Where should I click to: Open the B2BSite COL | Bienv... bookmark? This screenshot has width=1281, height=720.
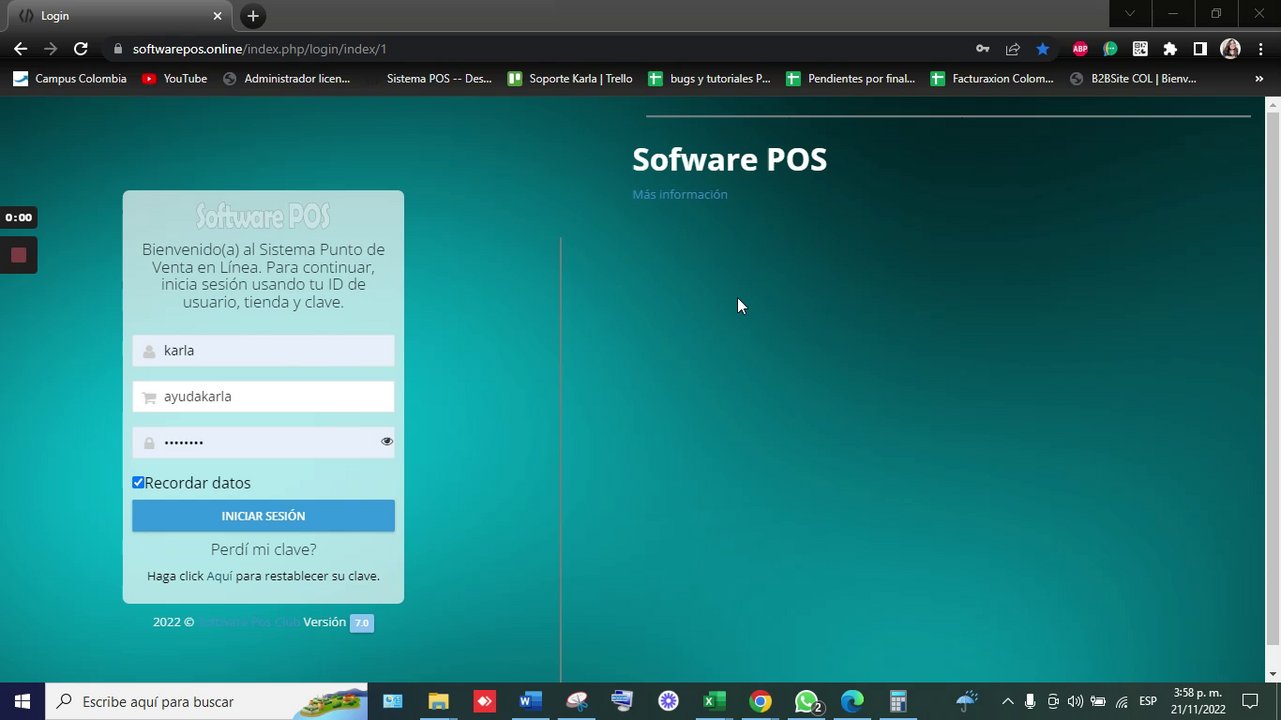pyautogui.click(x=1133, y=78)
